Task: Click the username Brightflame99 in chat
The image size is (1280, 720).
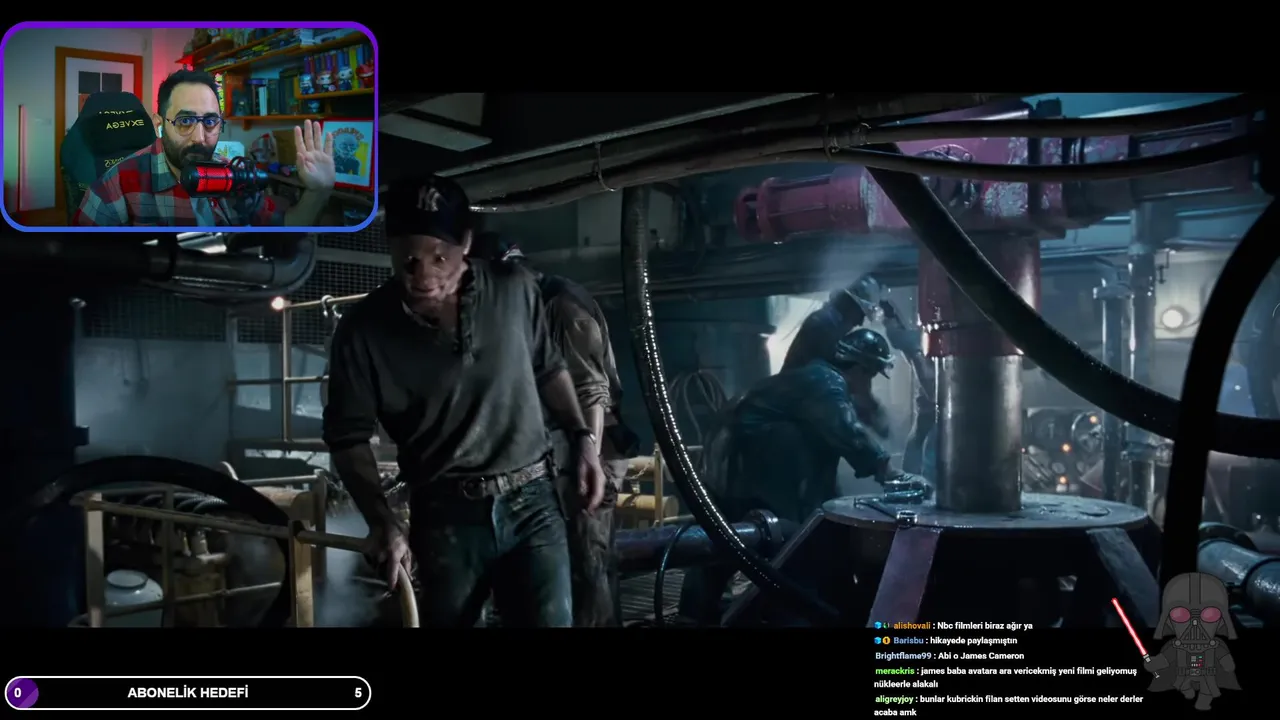Action: (x=903, y=655)
